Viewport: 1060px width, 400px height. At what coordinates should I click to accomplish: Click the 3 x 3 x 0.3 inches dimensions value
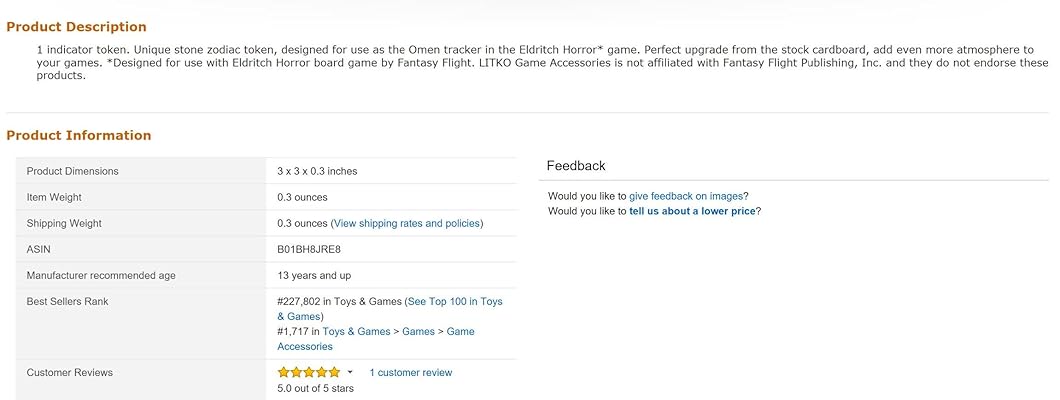click(x=317, y=171)
